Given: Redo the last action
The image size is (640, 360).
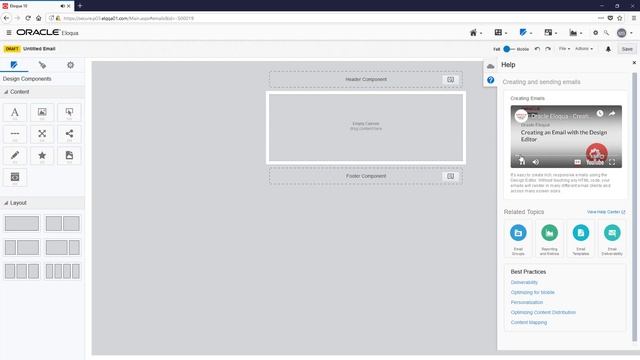Looking at the screenshot, I should coord(548,49).
